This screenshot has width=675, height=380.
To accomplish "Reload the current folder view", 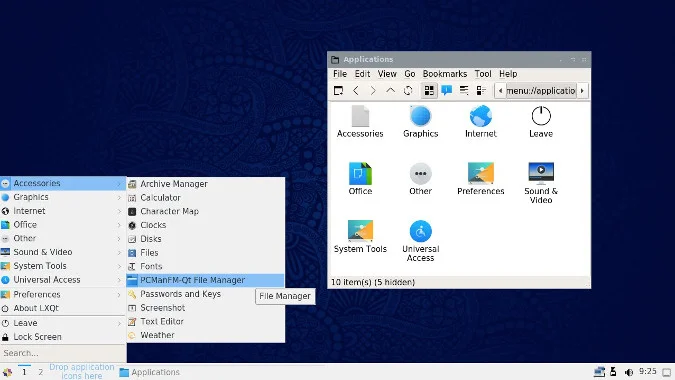I will click(408, 90).
